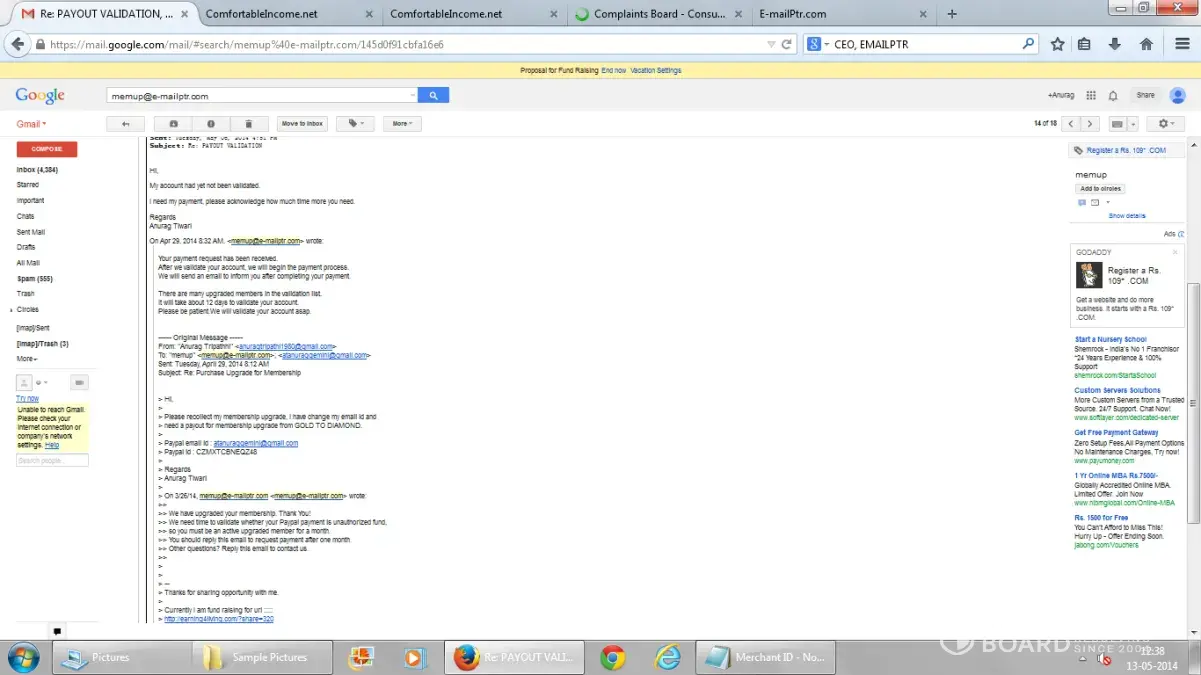Open the Google apps grid

click(x=1090, y=95)
